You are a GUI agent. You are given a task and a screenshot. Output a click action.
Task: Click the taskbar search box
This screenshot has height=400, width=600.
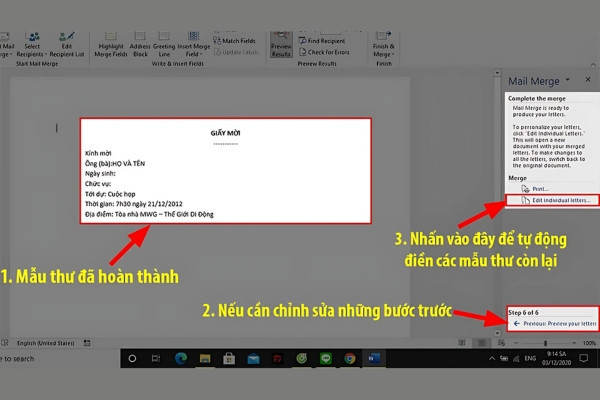[59, 359]
